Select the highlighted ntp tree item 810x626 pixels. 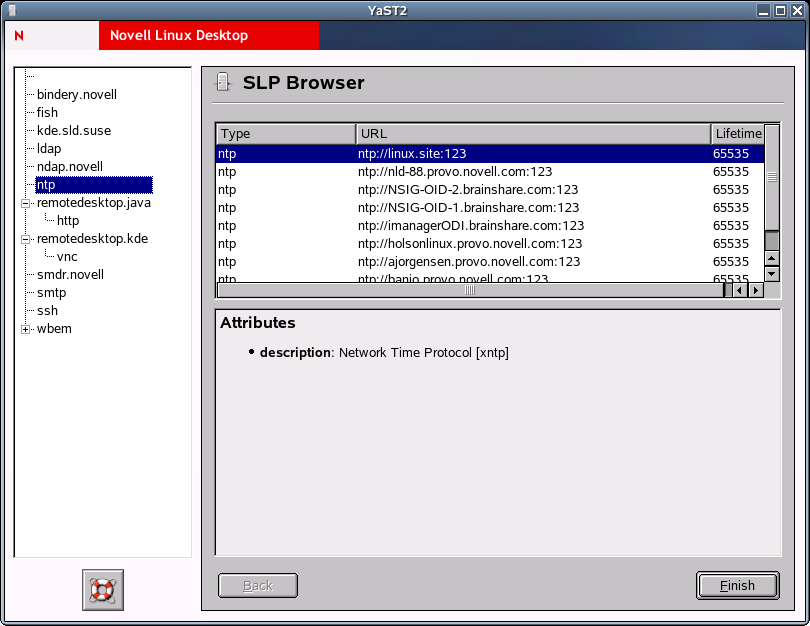coord(94,185)
